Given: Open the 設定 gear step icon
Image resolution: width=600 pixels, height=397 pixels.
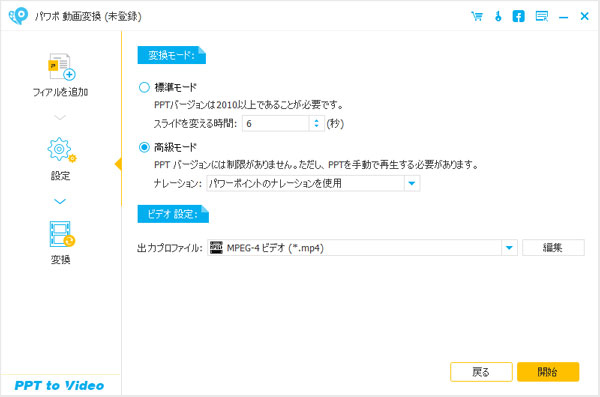Looking at the screenshot, I should tap(61, 150).
